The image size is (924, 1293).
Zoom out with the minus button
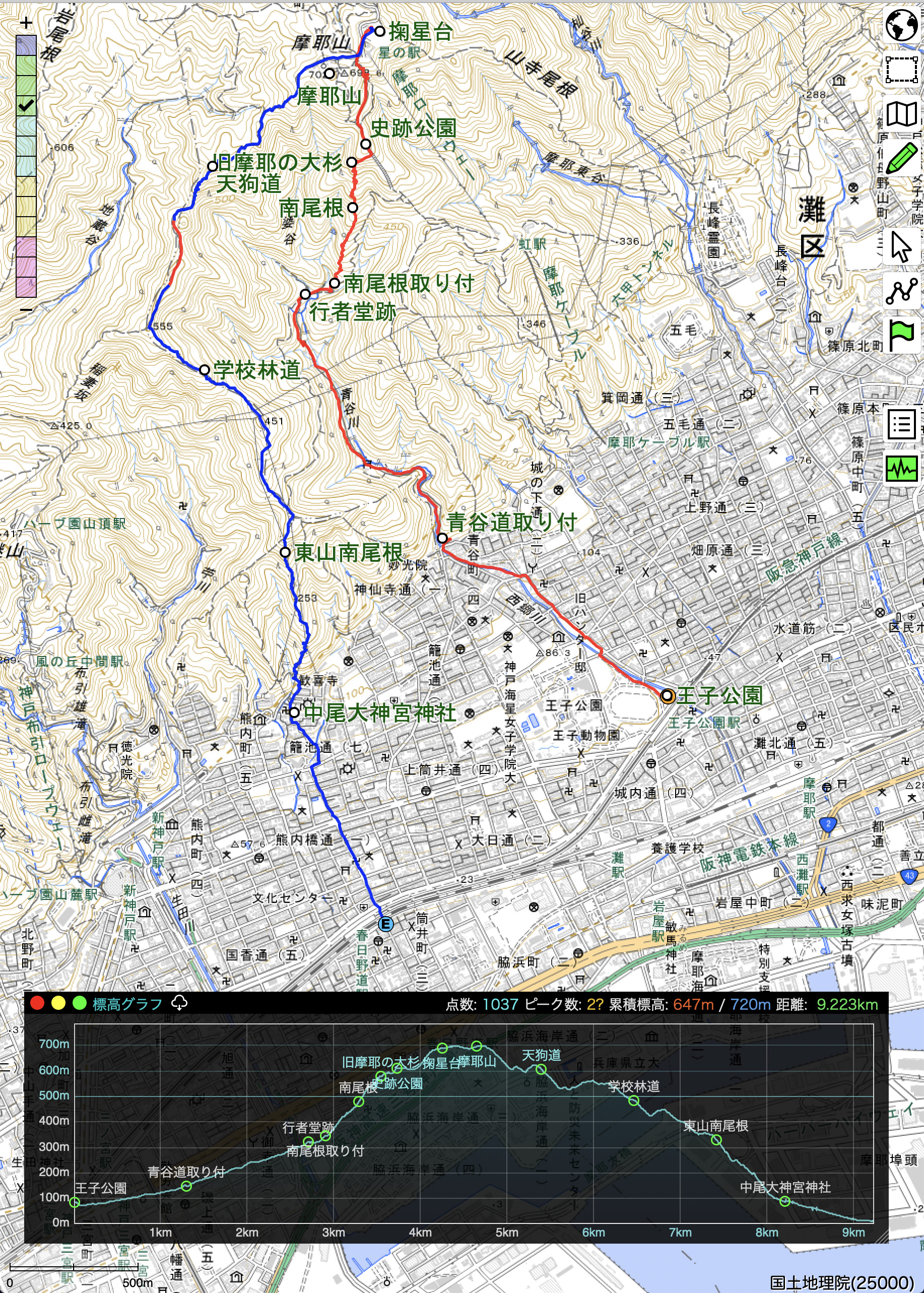[26, 310]
